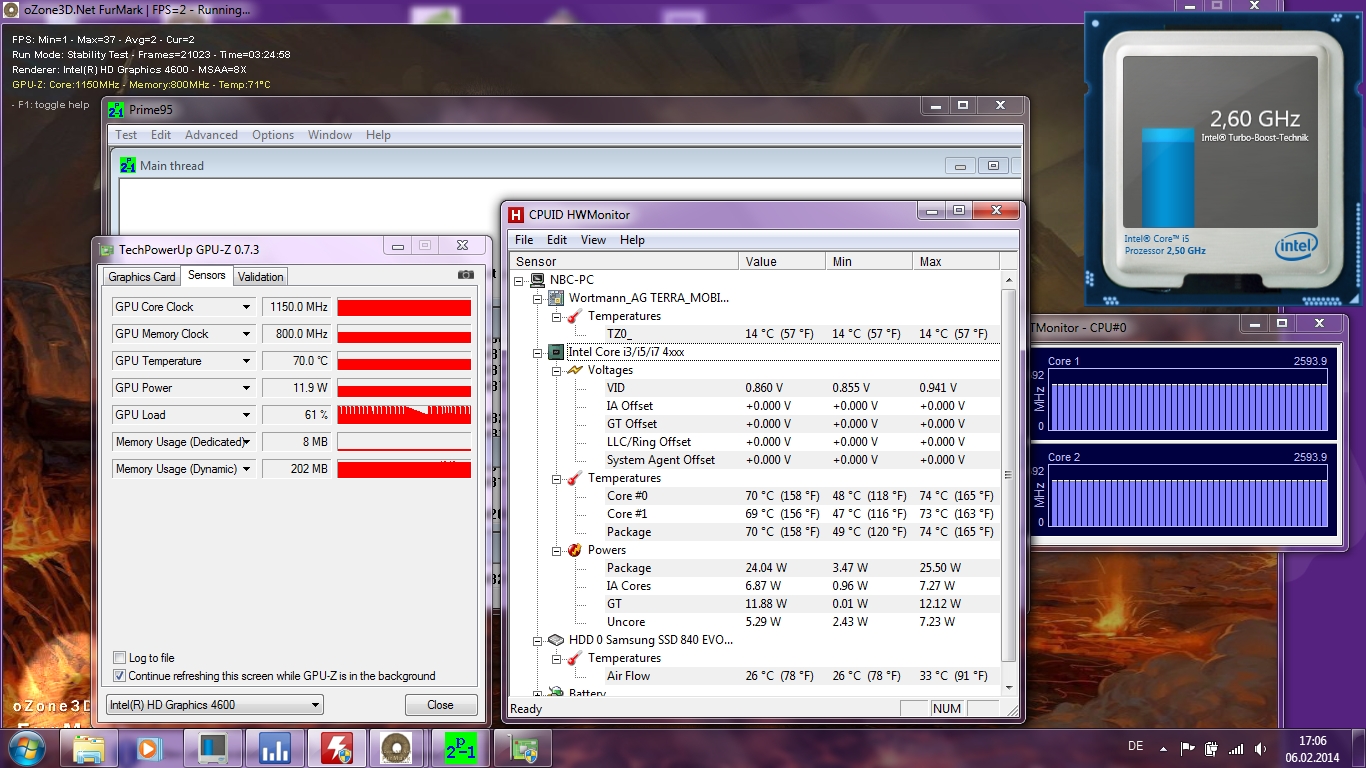Switch to the Validation tab in GPU-Z
The height and width of the screenshot is (768, 1366).
[x=261, y=277]
